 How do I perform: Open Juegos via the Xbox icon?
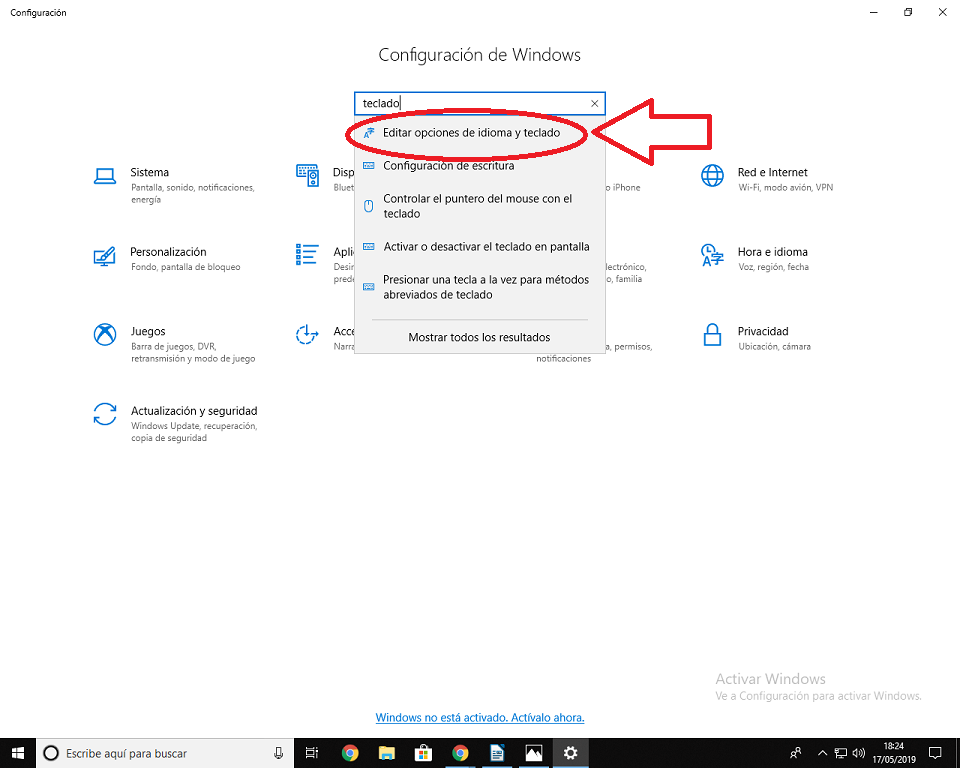[x=105, y=334]
